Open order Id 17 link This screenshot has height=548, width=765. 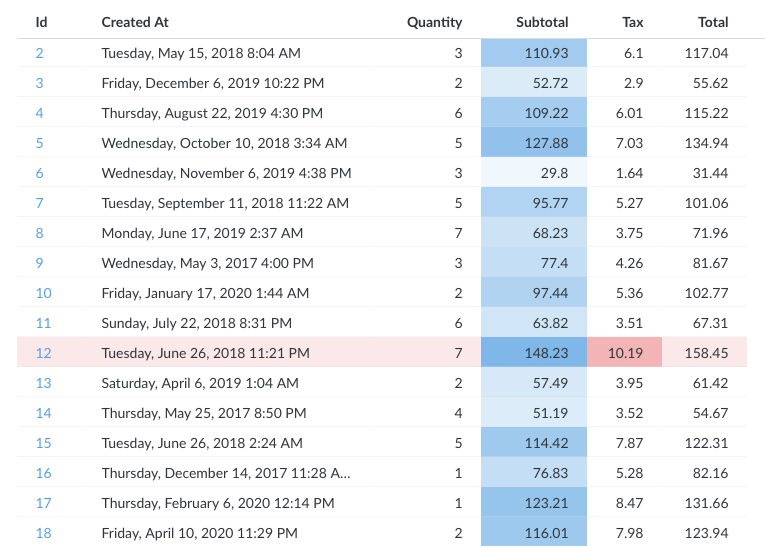click(x=43, y=503)
